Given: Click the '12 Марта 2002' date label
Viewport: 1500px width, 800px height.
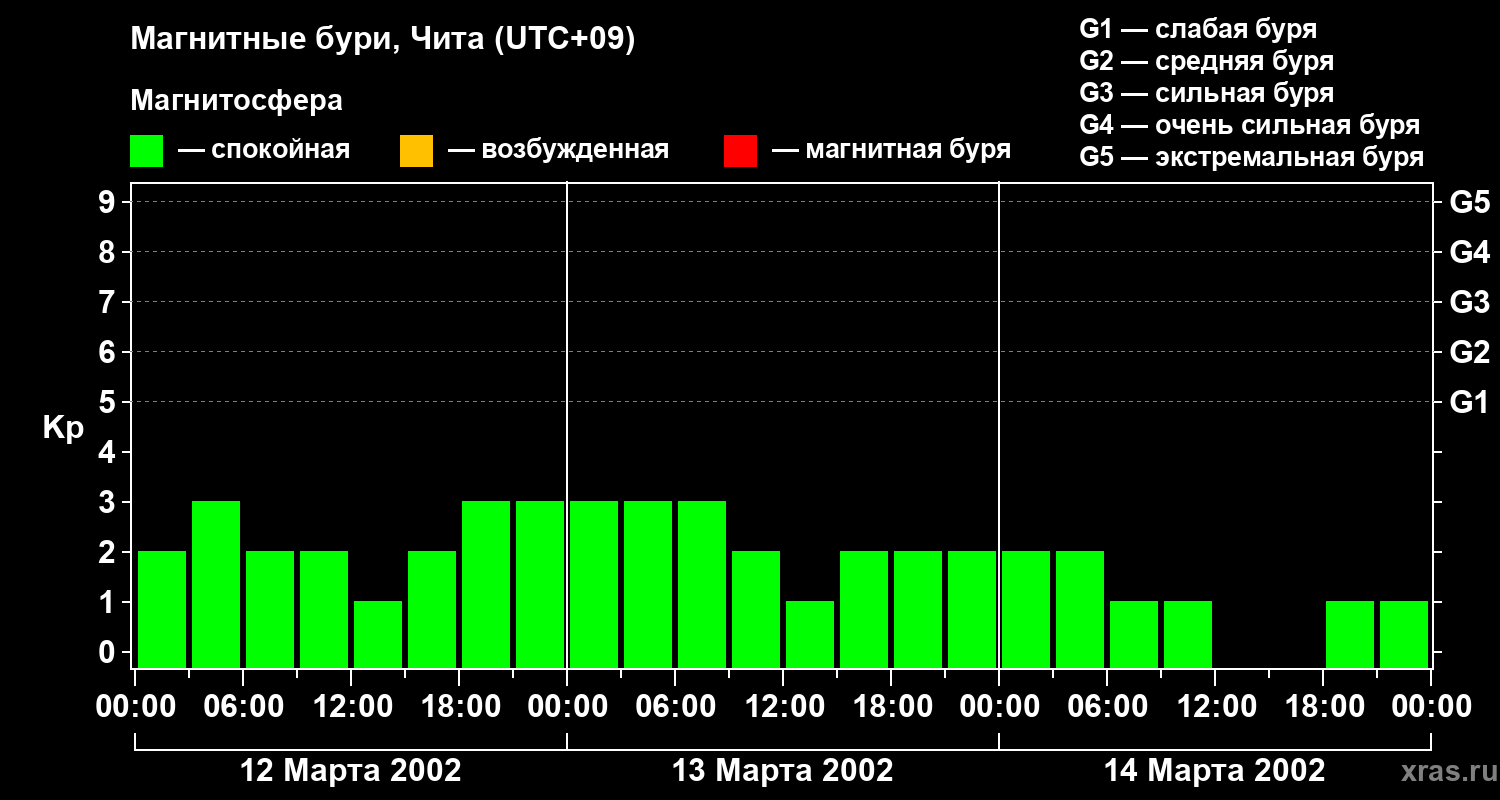Looking at the screenshot, I should click(x=351, y=771).
